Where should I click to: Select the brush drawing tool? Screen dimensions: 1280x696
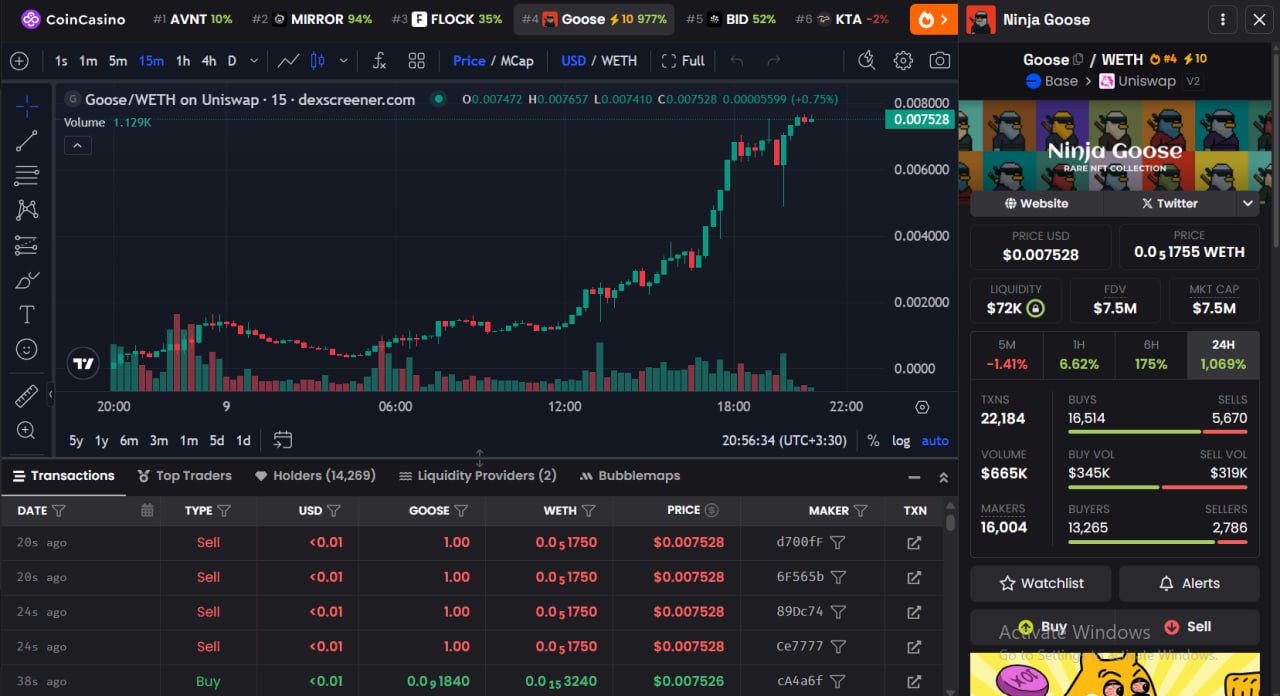[27, 280]
